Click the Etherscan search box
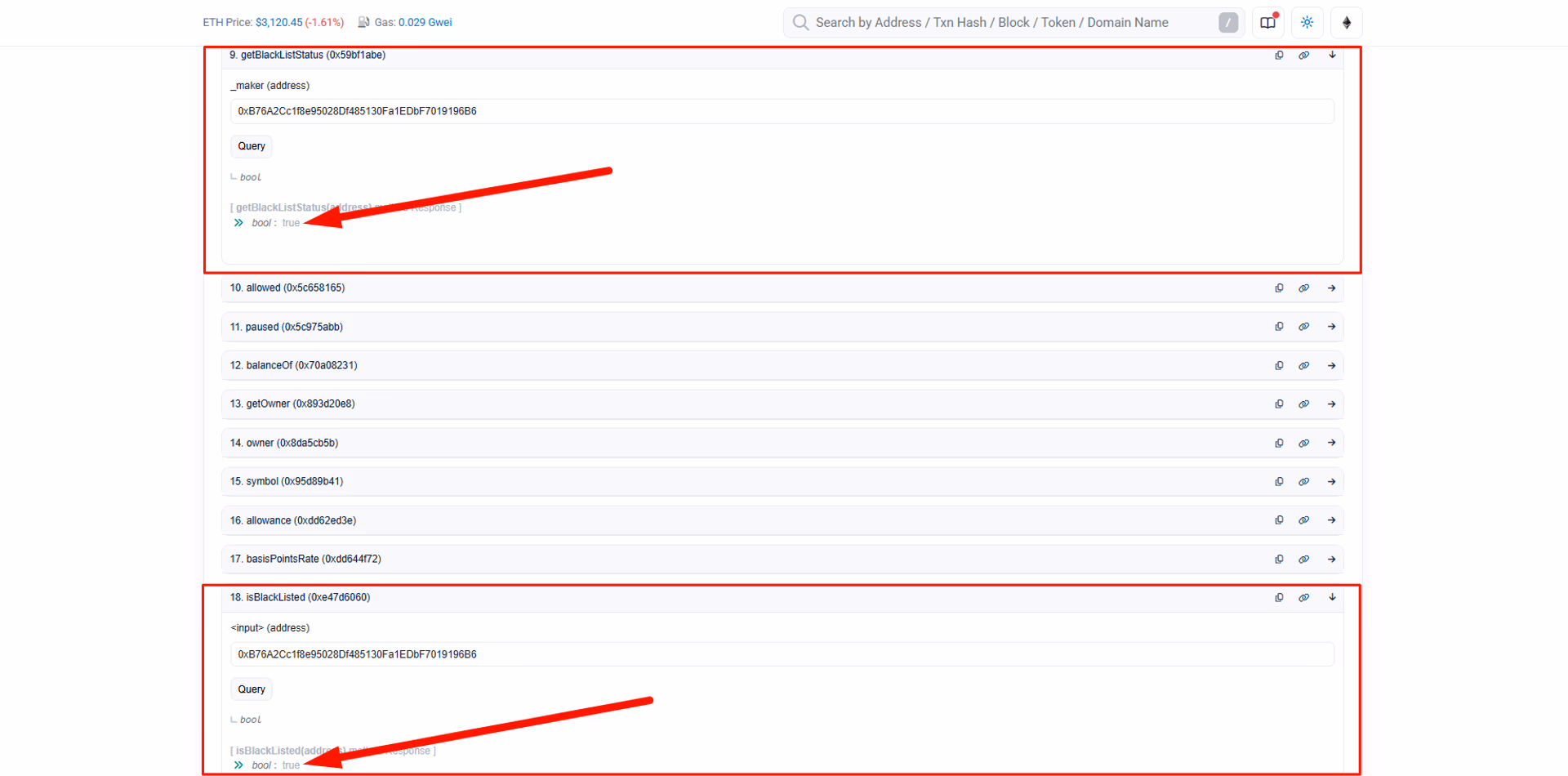This screenshot has height=776, width=1568. (1013, 23)
